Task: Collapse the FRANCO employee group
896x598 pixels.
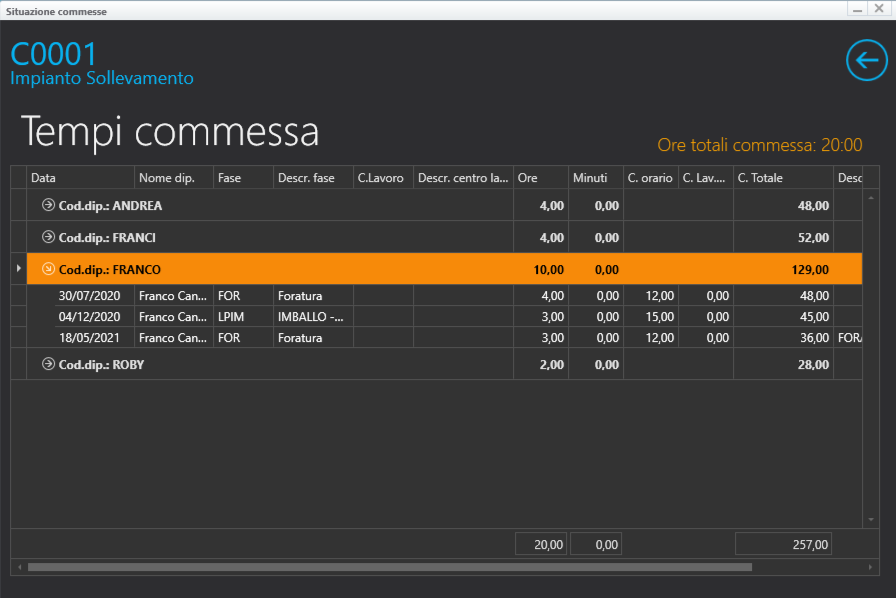Action: pos(47,269)
